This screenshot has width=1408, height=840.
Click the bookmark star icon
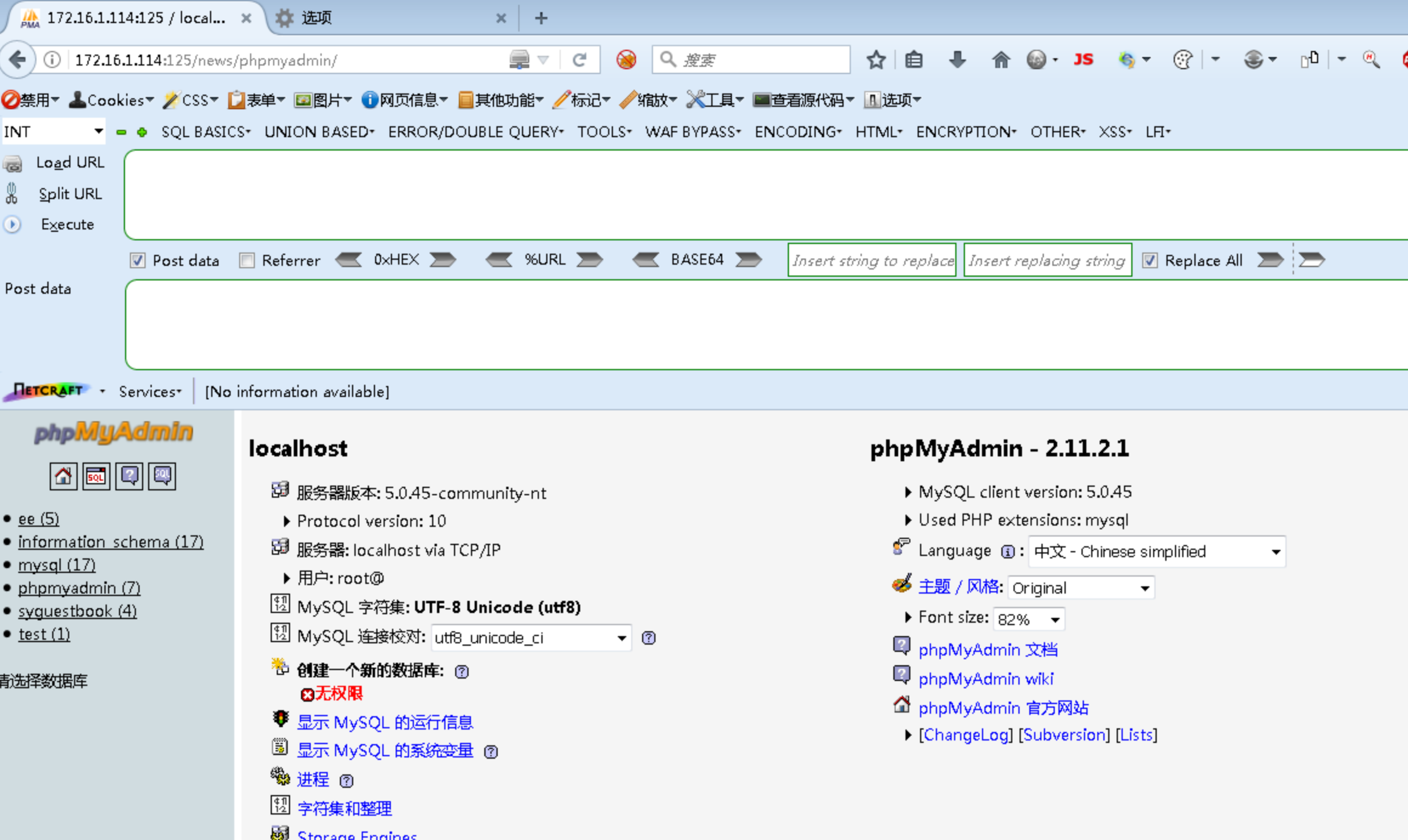click(x=876, y=59)
